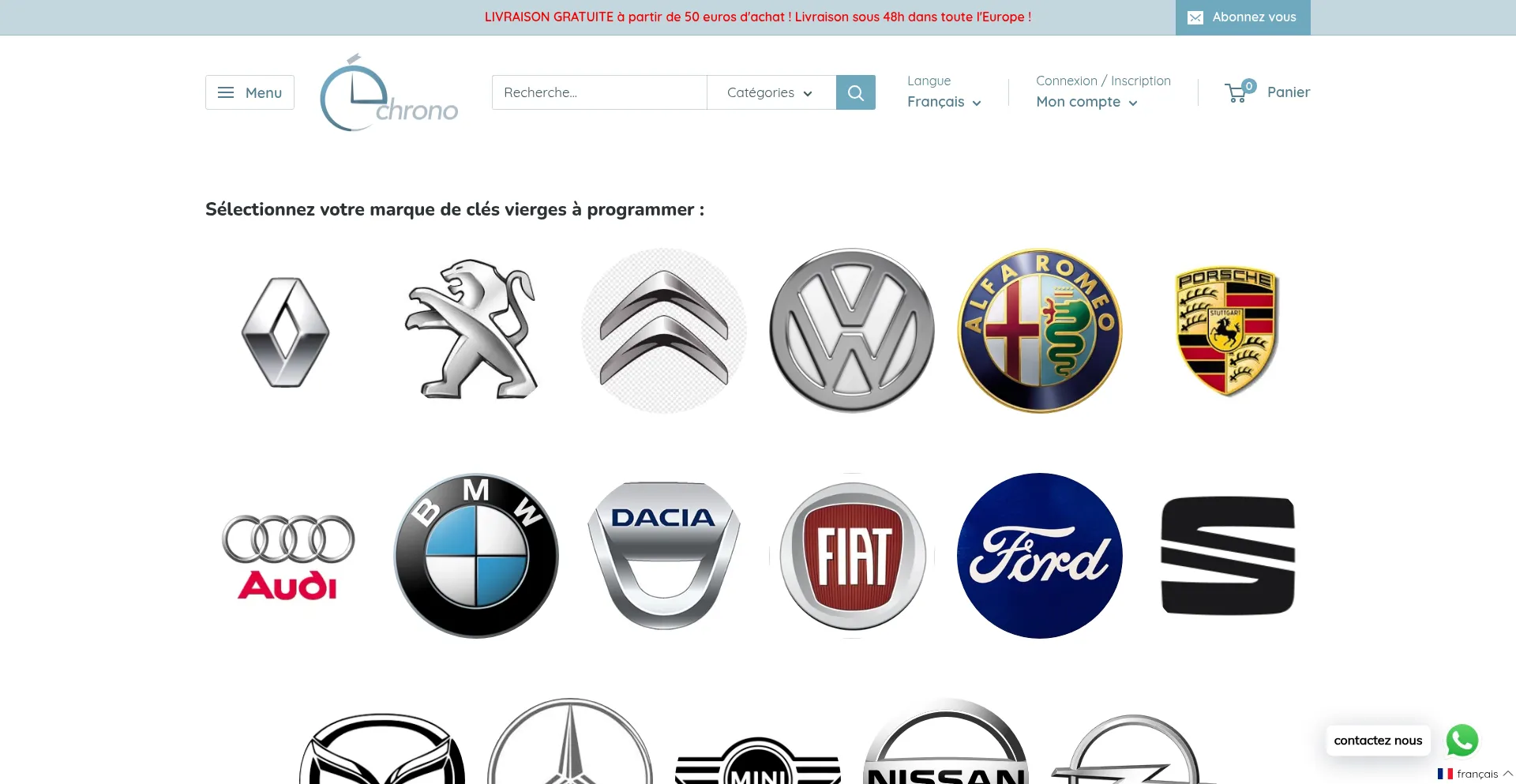Click the contactez nous bubble
1516x784 pixels.
tap(1378, 741)
